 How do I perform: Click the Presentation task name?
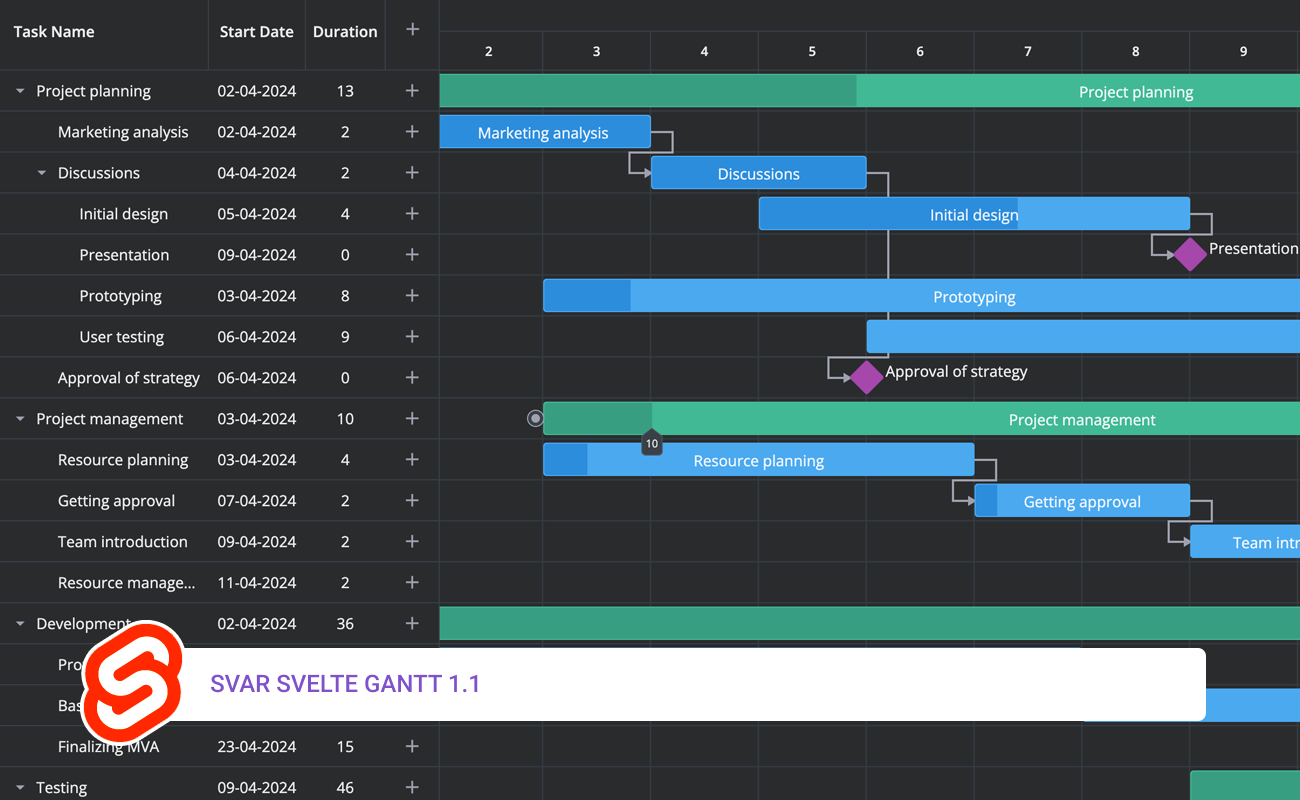pos(124,255)
